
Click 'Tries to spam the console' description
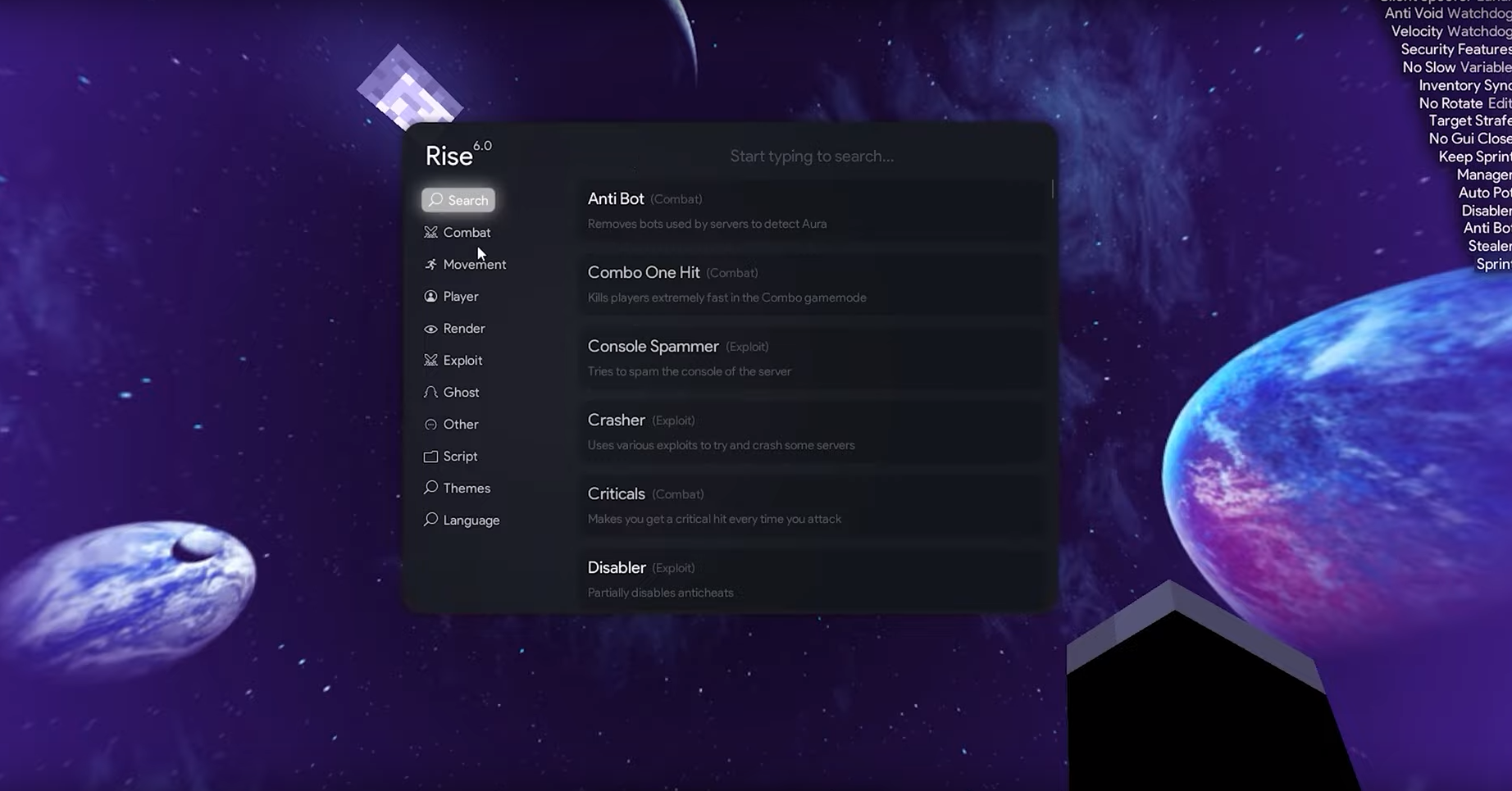click(689, 371)
